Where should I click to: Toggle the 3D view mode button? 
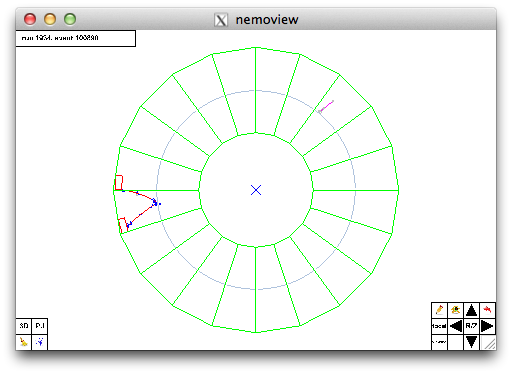click(x=24, y=326)
